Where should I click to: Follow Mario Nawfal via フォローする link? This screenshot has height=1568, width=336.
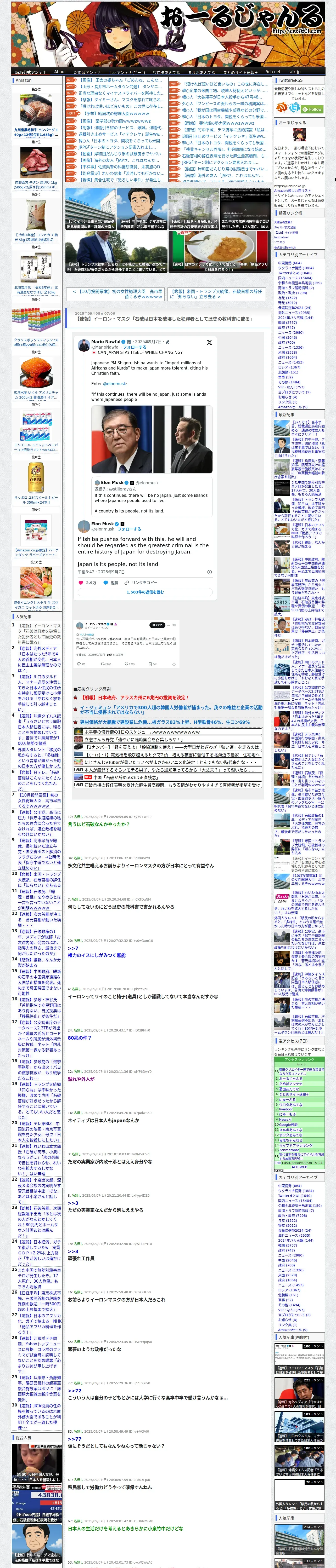coord(134,347)
